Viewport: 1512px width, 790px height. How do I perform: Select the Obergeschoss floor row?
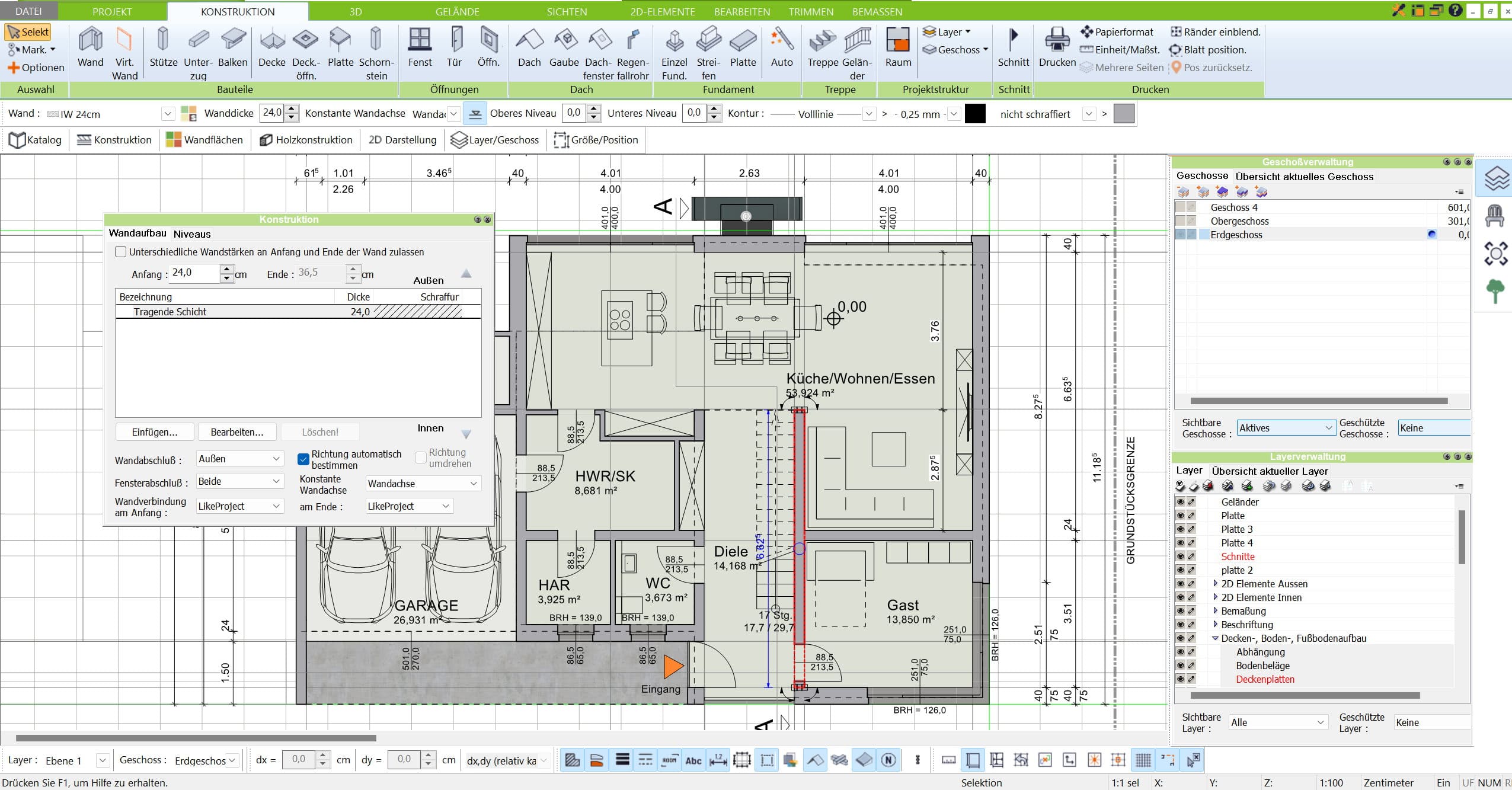[1322, 221]
